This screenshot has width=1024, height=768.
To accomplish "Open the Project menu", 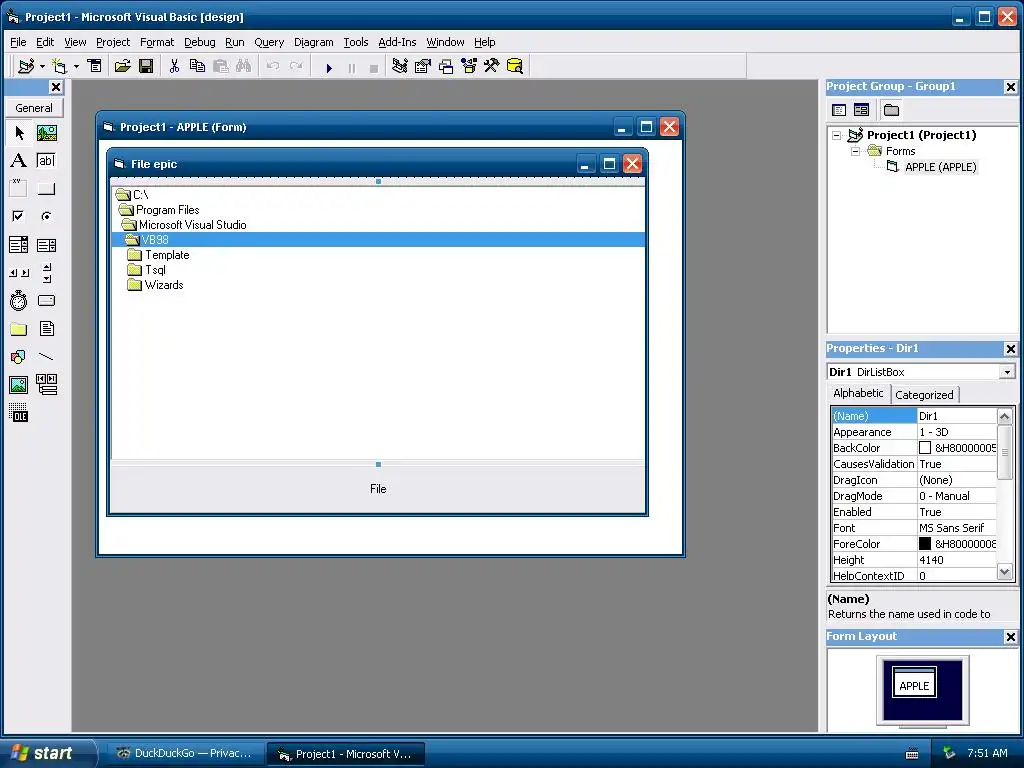I will [x=113, y=42].
